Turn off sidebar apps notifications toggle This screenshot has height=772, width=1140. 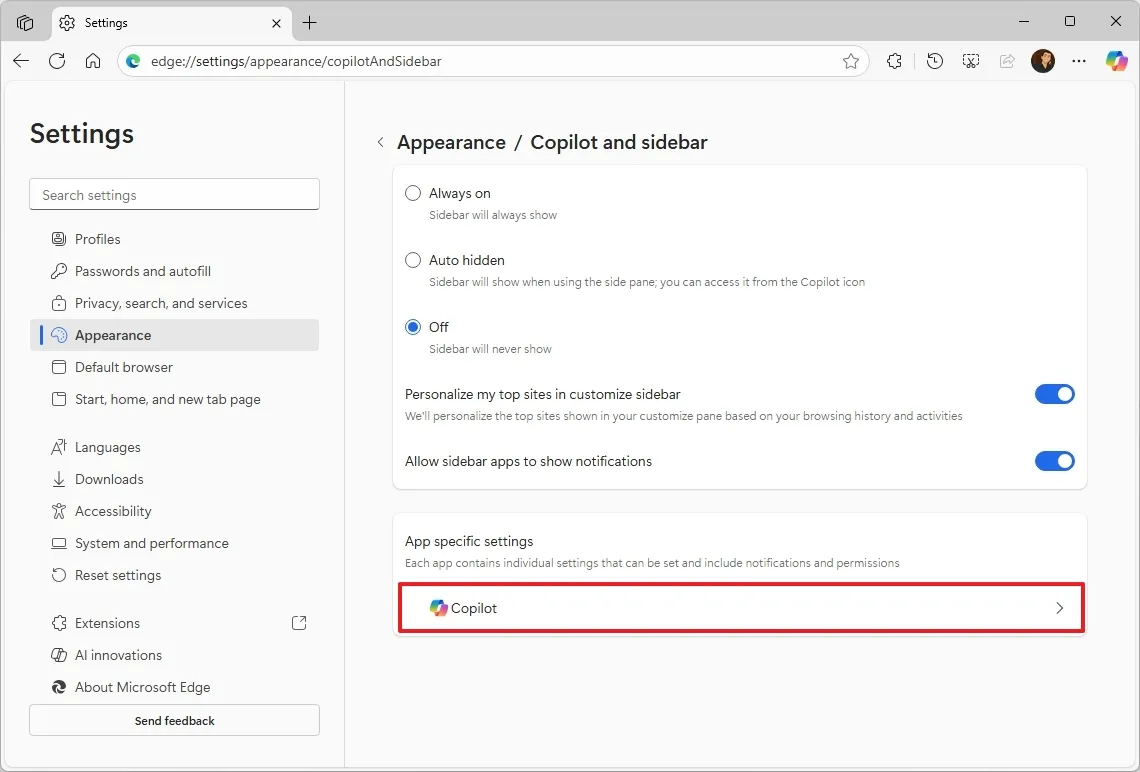click(1054, 461)
